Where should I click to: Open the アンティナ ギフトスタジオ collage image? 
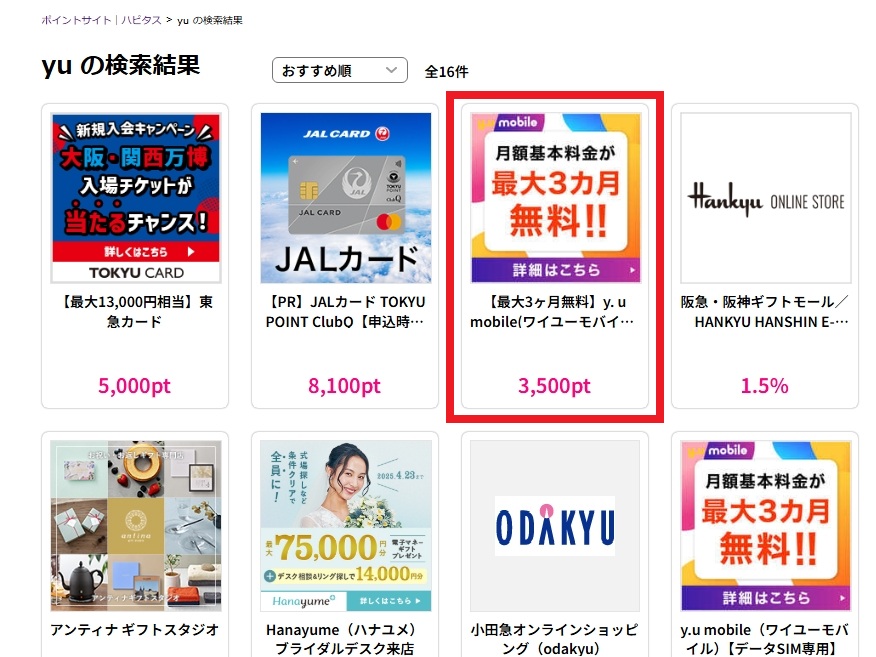pos(136,526)
